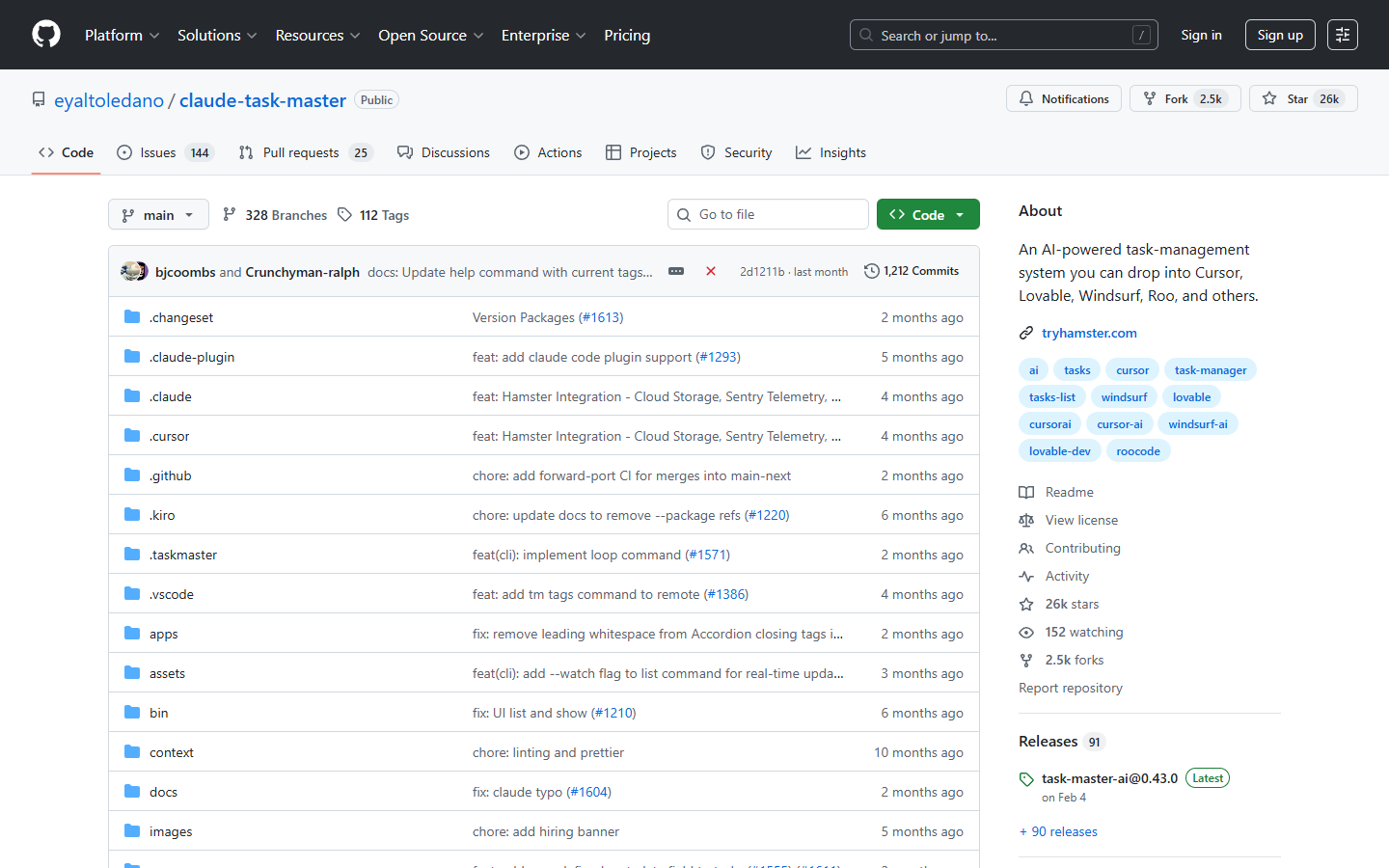Expand the green Code dropdown

click(927, 213)
